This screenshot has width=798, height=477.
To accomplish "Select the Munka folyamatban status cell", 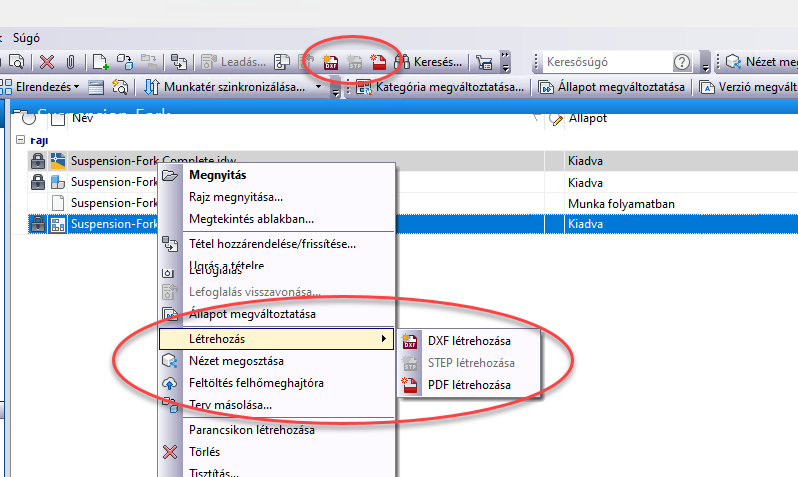I will tap(621, 204).
